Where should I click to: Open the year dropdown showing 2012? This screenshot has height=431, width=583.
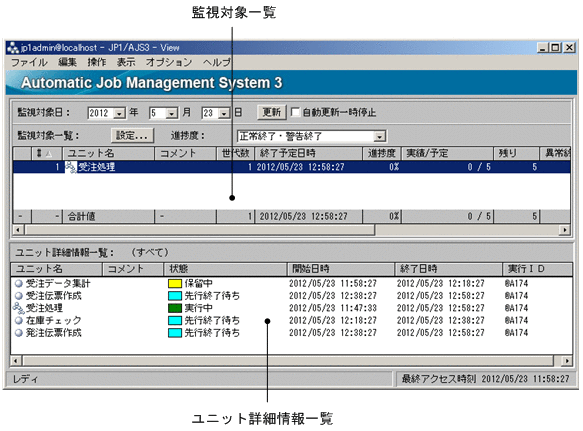pyautogui.click(x=119, y=113)
